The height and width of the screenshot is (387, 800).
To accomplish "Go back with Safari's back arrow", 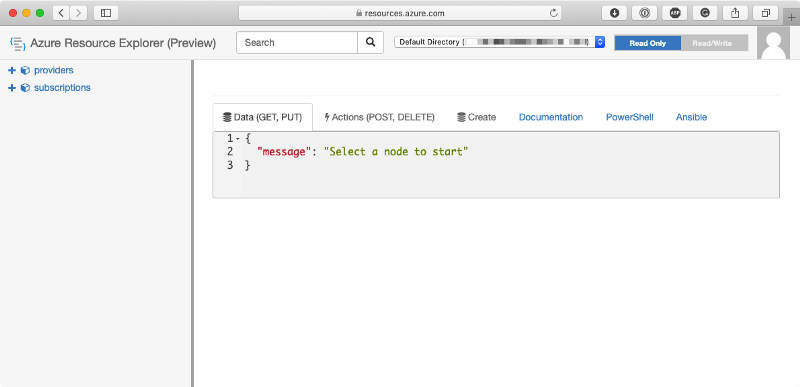I will [x=61, y=13].
